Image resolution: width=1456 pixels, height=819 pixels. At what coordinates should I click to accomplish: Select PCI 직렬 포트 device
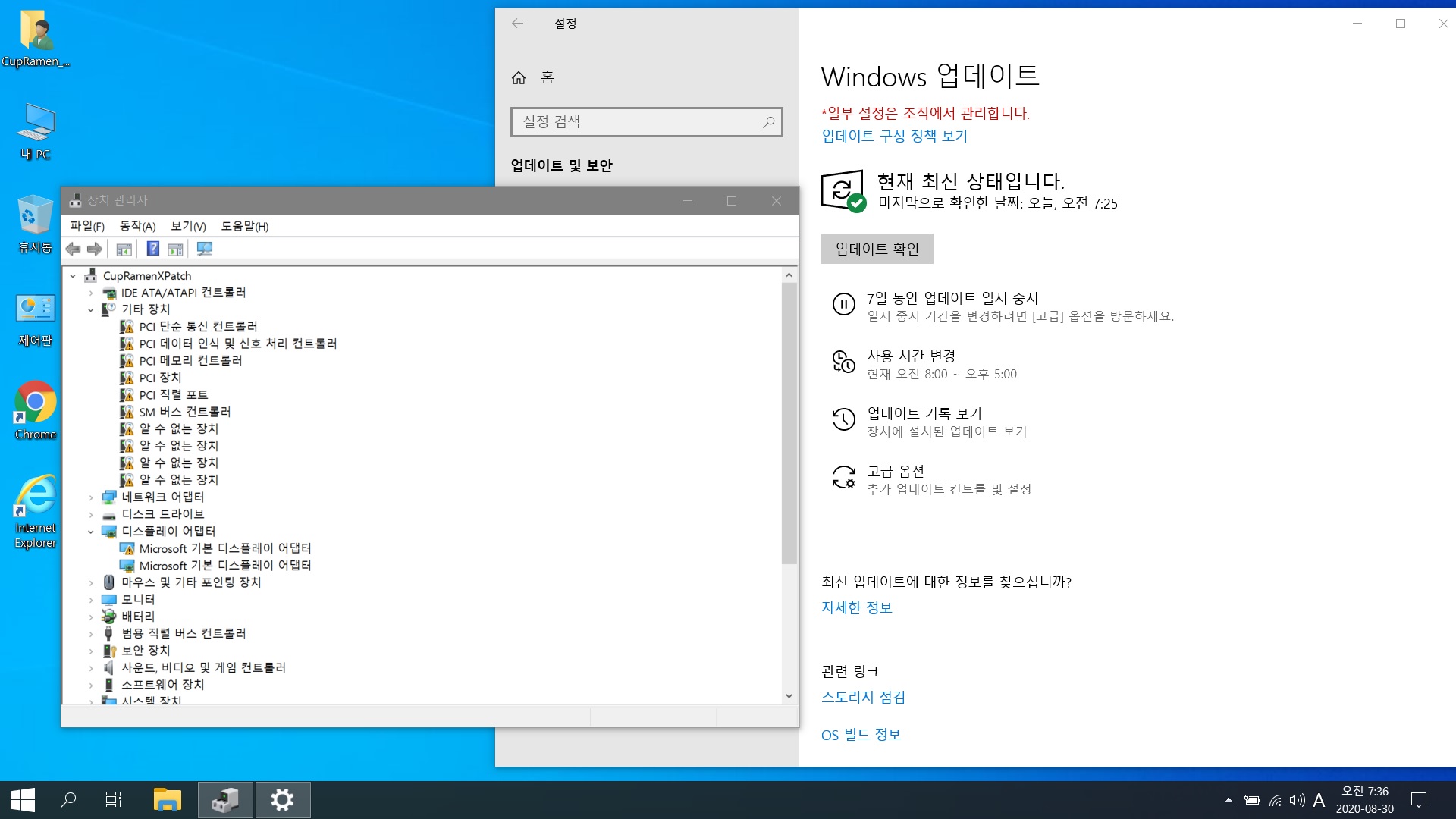[174, 395]
